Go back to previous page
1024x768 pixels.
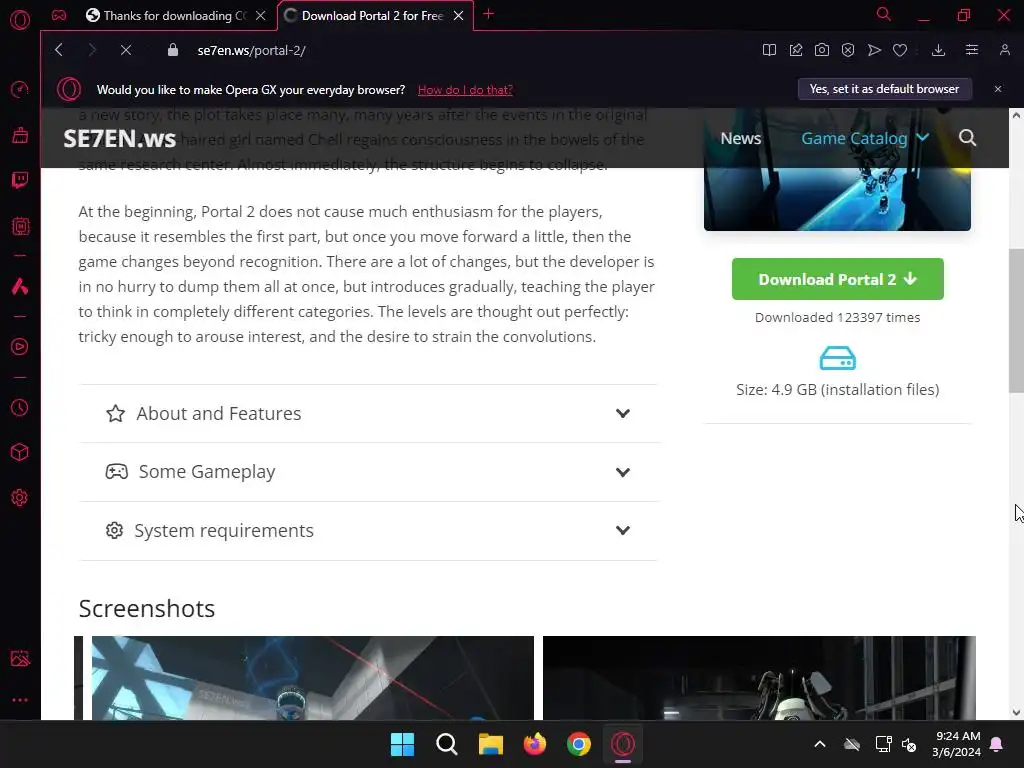coord(59,50)
